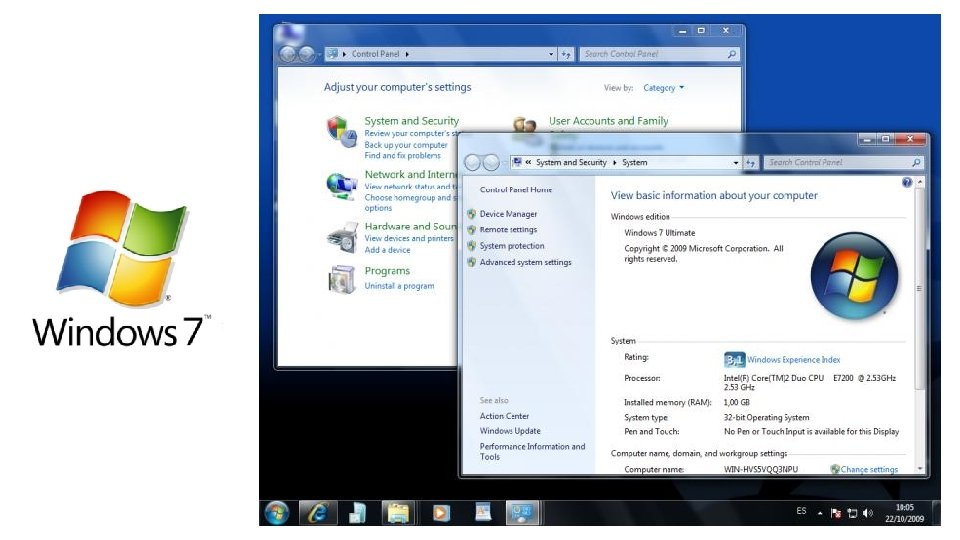Open User Accounts and Family category
Screen dimensions: 960x540
tap(609, 121)
